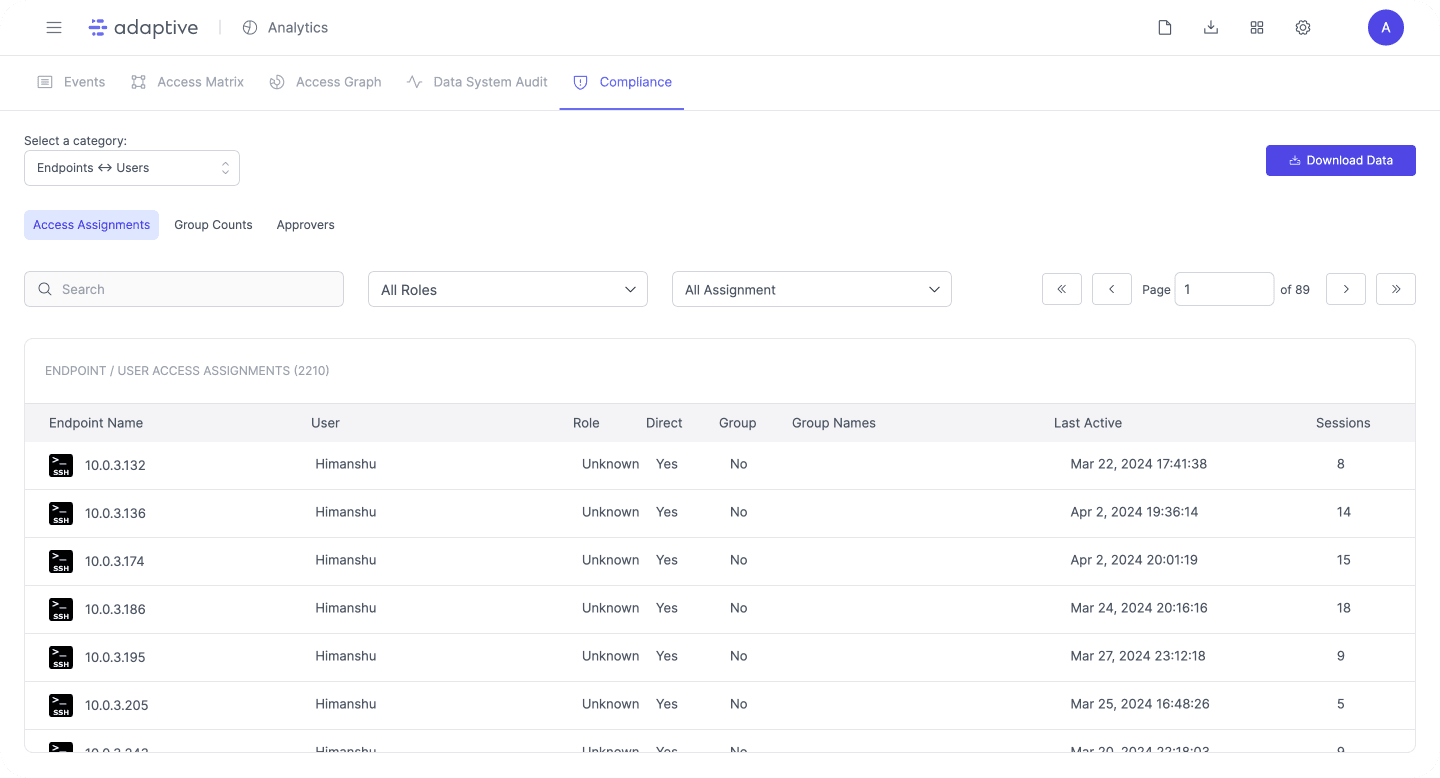The height and width of the screenshot is (778, 1440).
Task: Jump to the last page
Action: [1396, 289]
